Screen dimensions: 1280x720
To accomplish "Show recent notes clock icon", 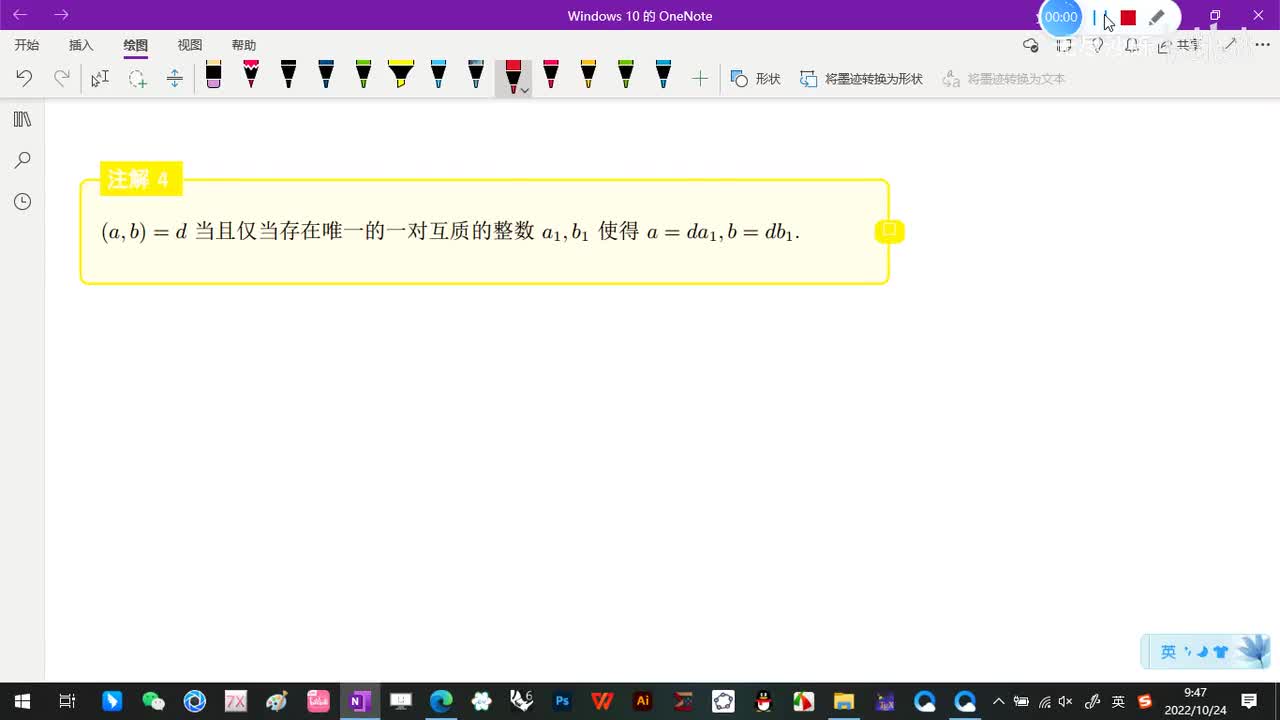I will (x=22, y=202).
